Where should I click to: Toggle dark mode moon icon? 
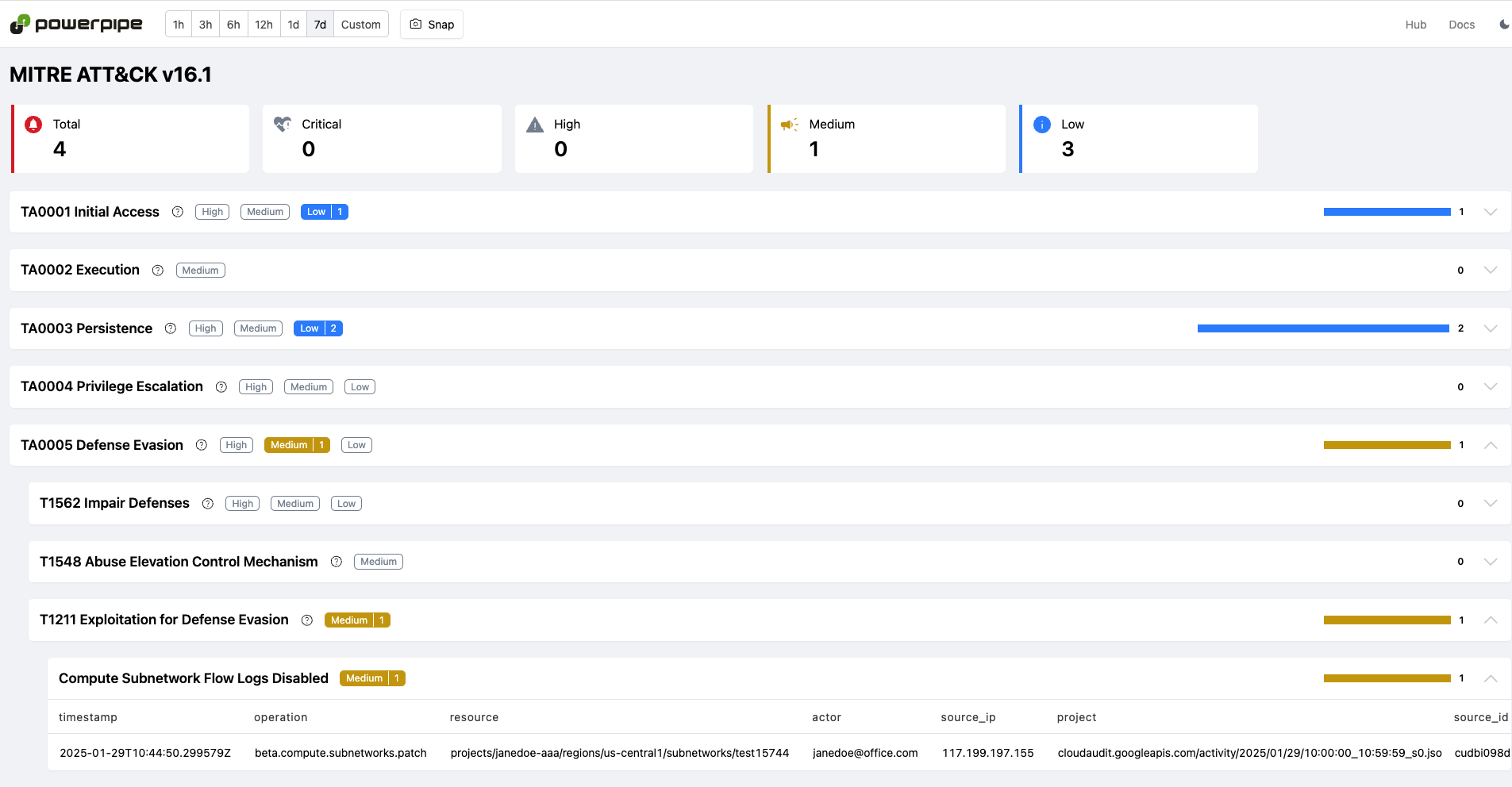pos(1504,25)
